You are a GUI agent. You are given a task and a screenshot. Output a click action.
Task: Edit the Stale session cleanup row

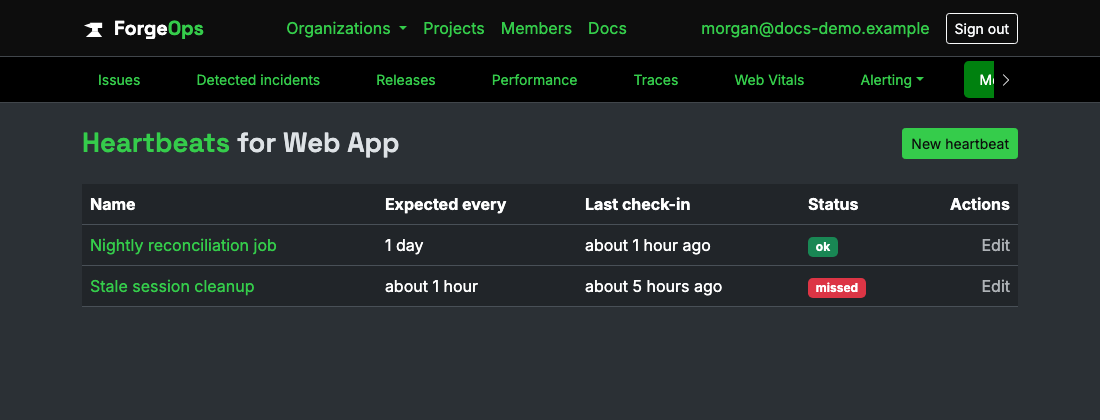pos(995,286)
